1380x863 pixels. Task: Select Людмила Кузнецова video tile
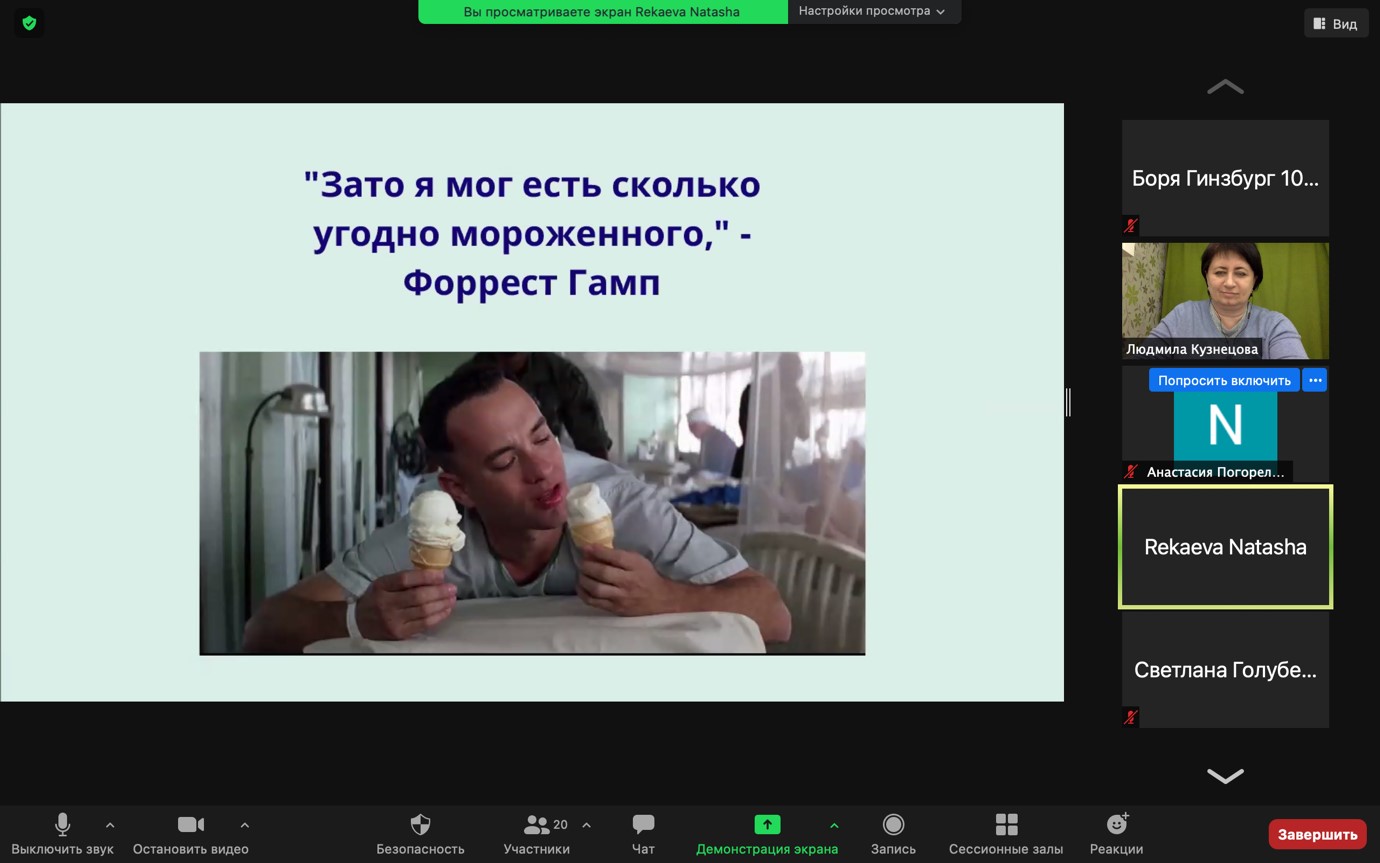1225,301
